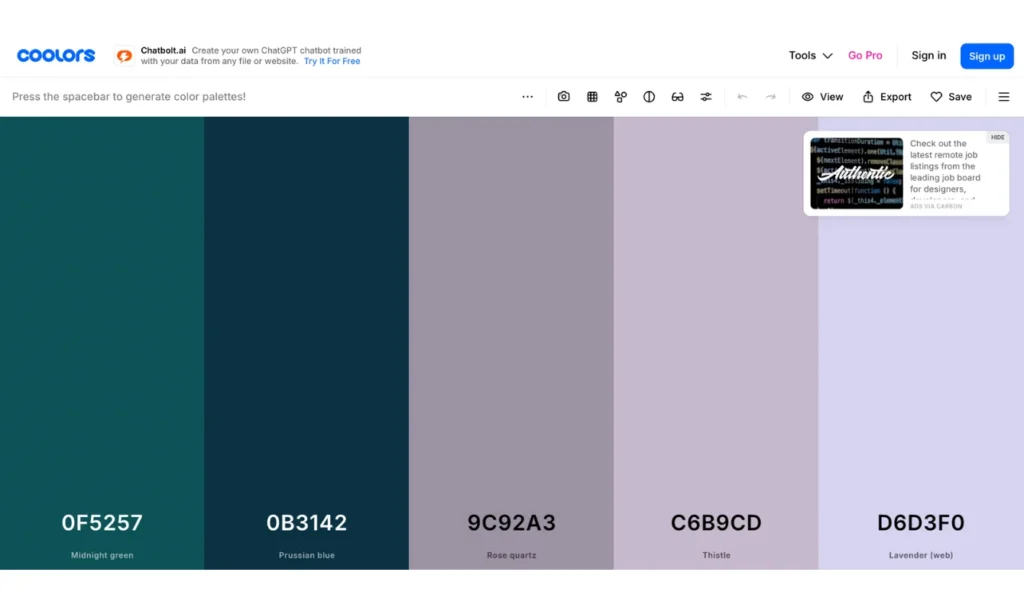Select the Rose quartz 9C92A3 hex code
This screenshot has height=611, width=1024.
(x=511, y=523)
